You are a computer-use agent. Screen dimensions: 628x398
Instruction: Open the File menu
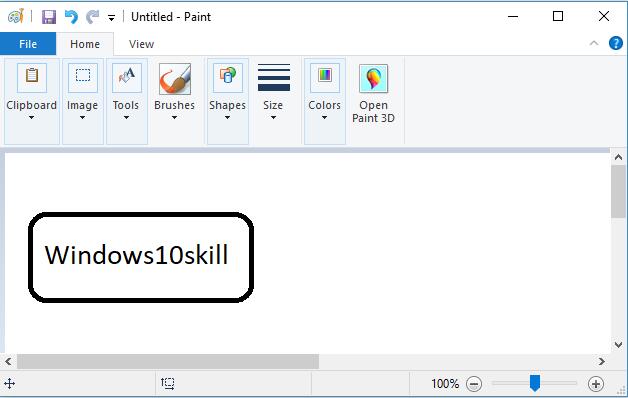[28, 44]
